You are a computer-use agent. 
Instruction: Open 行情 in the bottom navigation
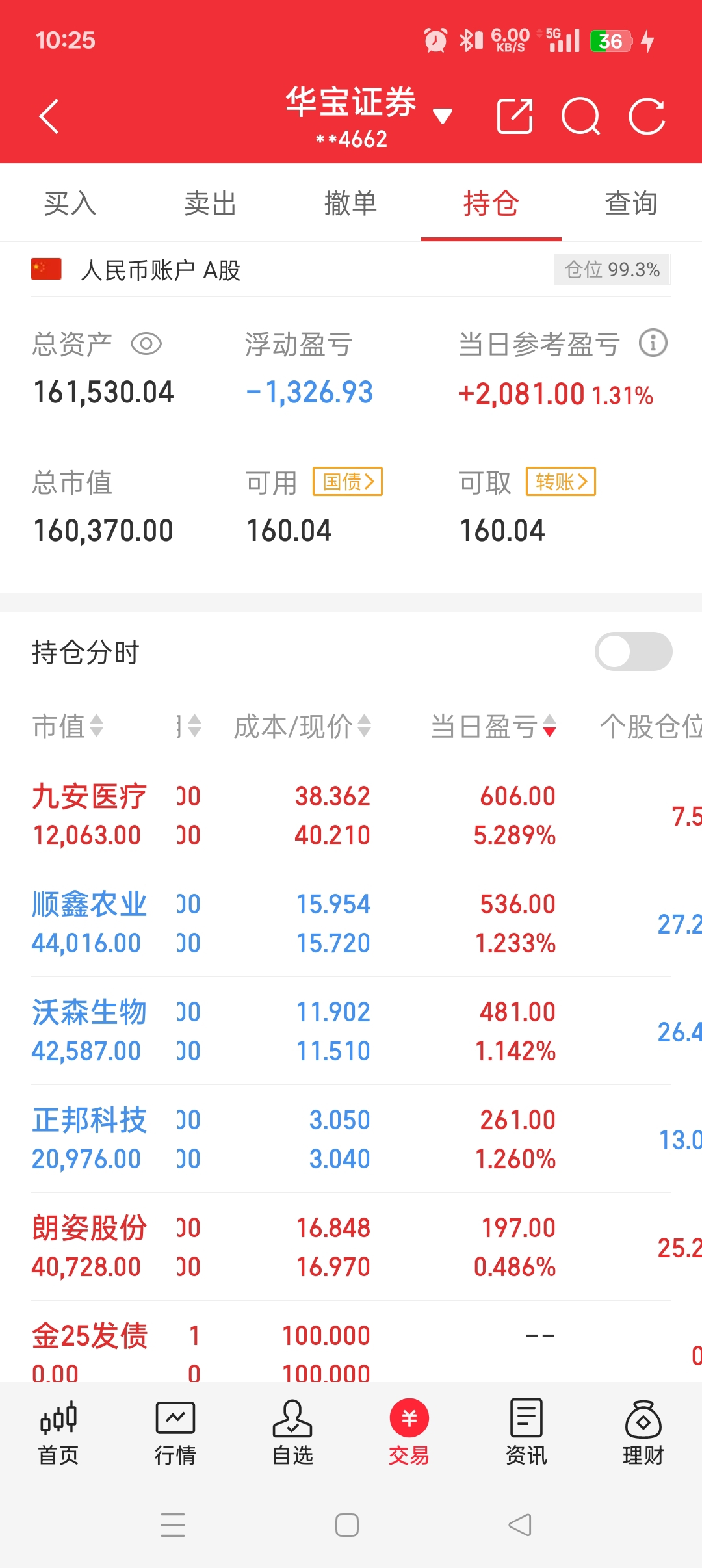tap(175, 1433)
